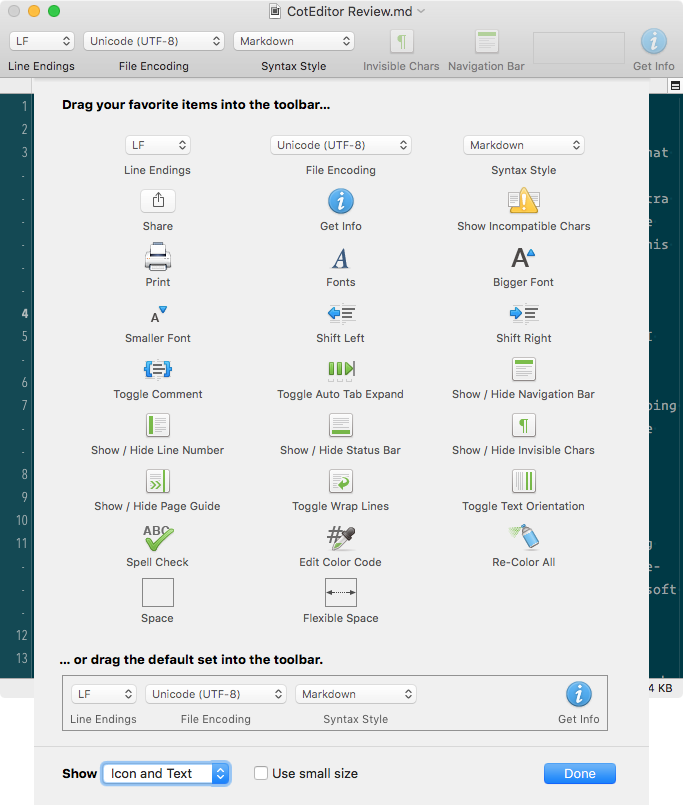The height and width of the screenshot is (805, 683).
Task: Click the Show / Hide Invisible Chars icon
Action: point(524,425)
